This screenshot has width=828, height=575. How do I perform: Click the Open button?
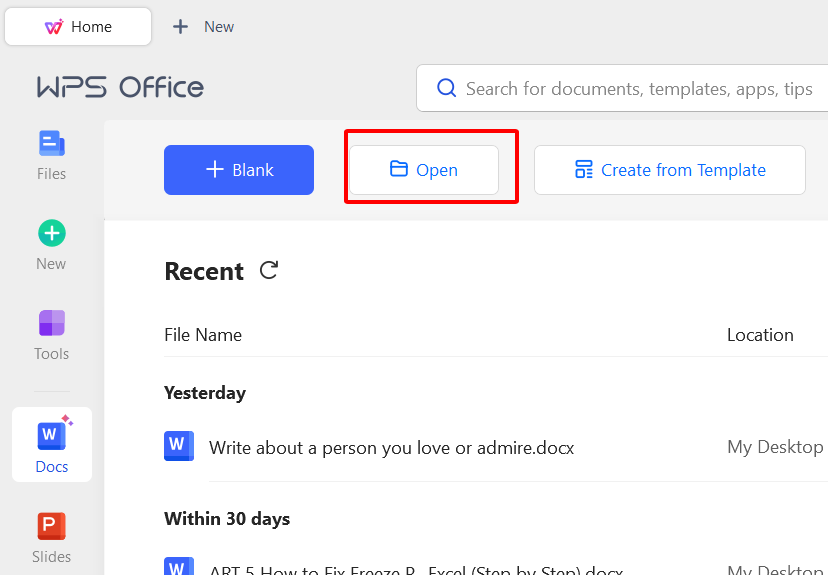click(424, 170)
